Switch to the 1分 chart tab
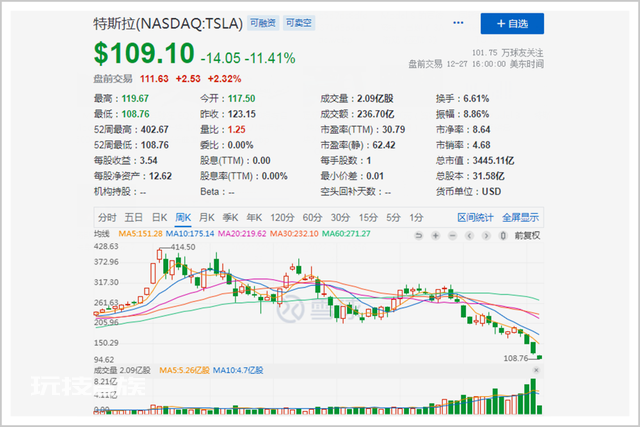This screenshot has height=427, width=640. (416, 218)
